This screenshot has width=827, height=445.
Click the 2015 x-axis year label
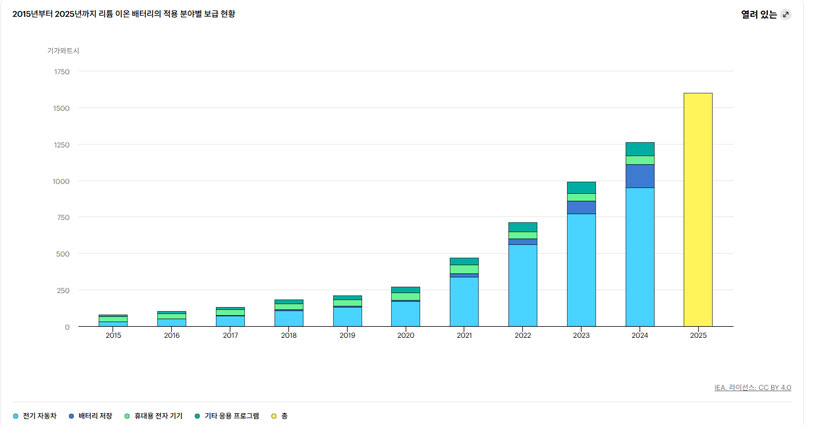coord(113,335)
